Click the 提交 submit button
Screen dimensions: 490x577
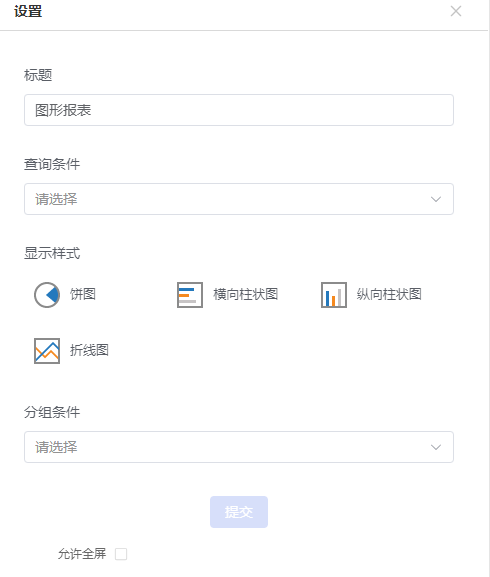click(239, 512)
